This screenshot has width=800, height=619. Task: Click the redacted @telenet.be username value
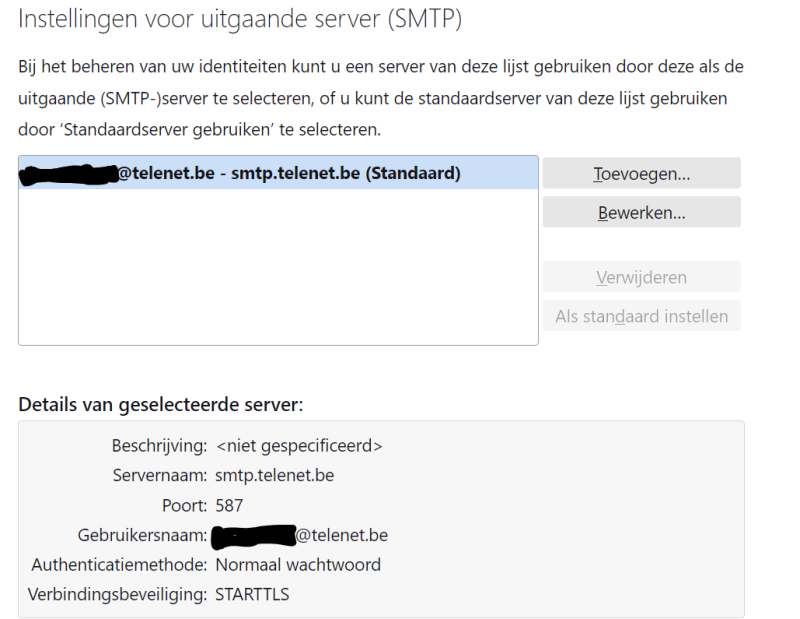[x=302, y=535]
